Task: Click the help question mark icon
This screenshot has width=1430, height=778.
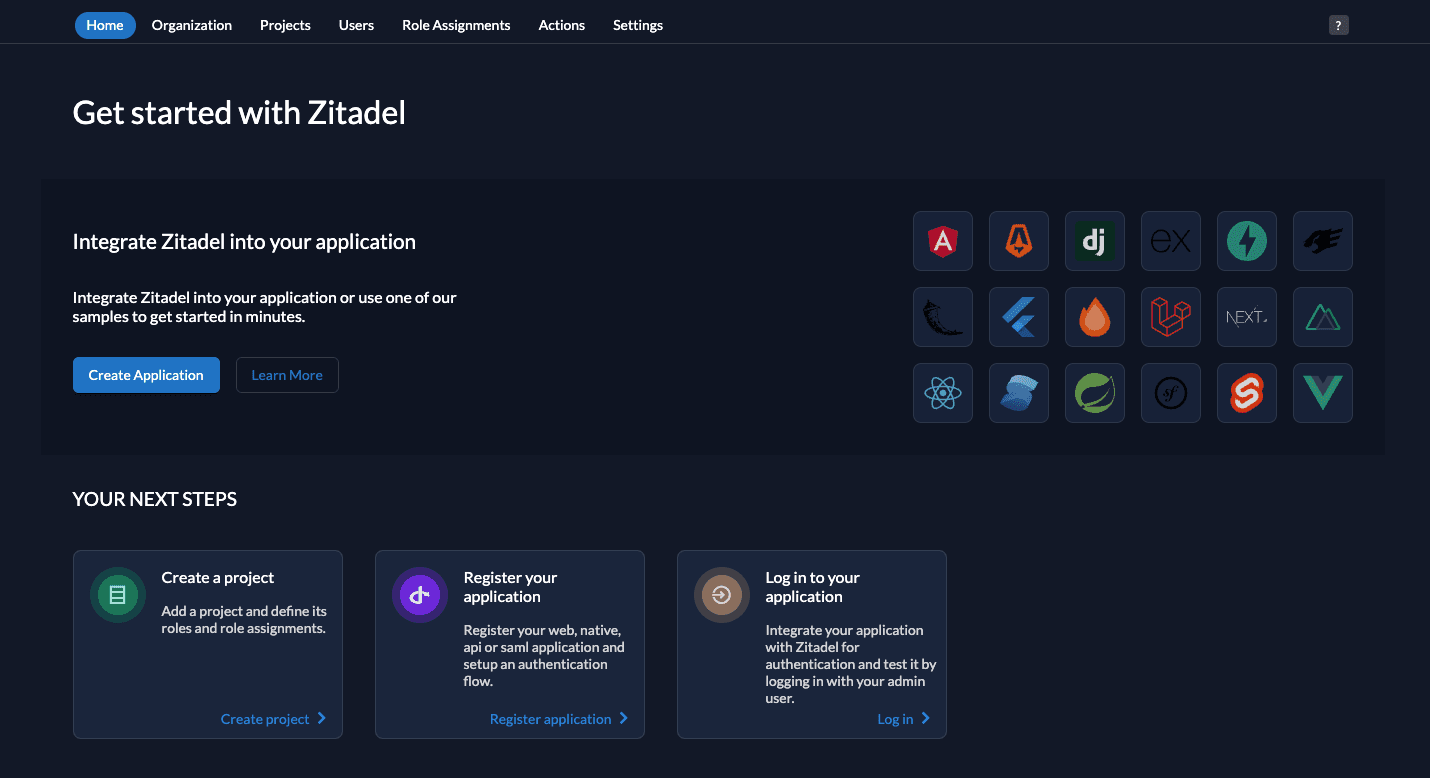Action: click(x=1338, y=26)
